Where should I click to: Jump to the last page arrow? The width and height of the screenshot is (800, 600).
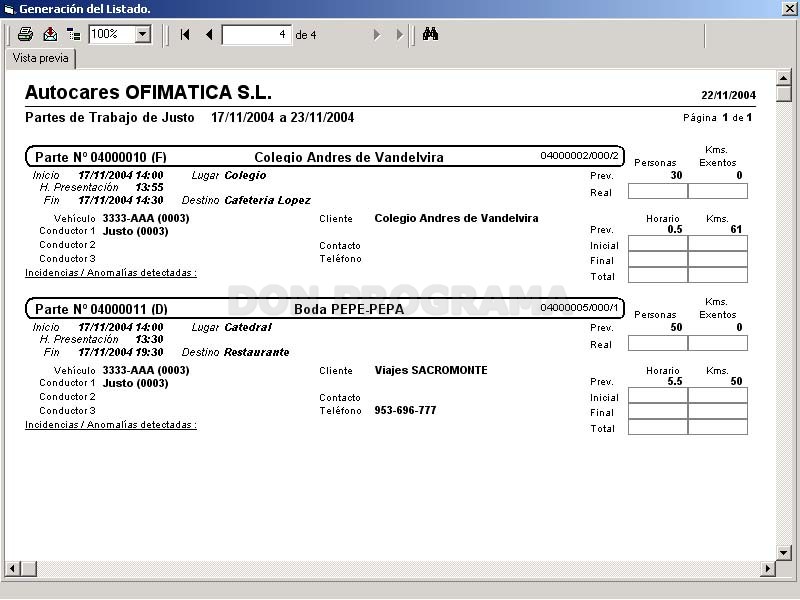(x=399, y=34)
